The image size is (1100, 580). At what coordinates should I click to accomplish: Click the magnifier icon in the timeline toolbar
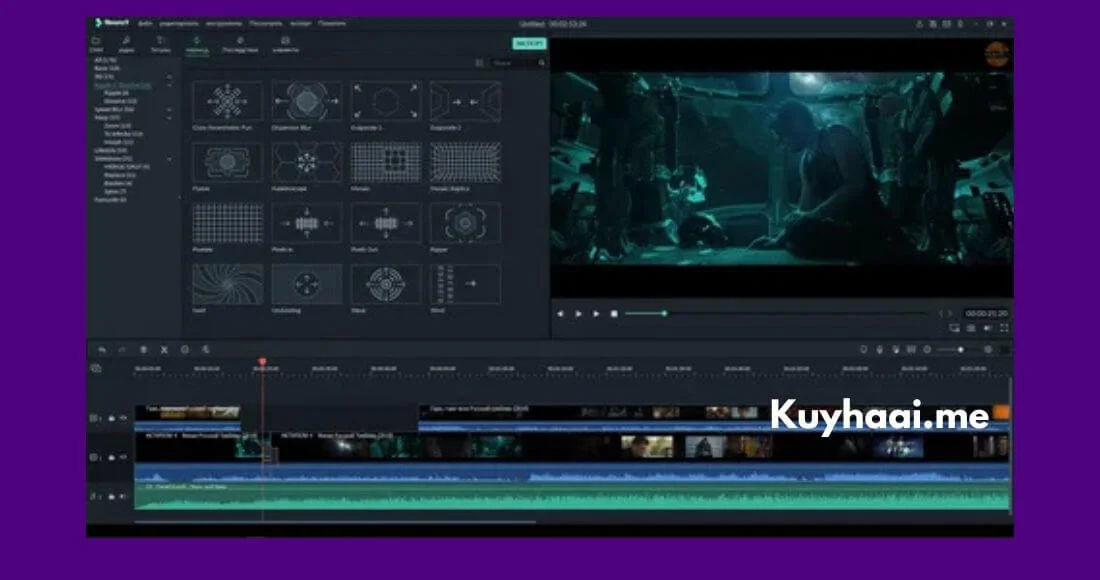click(206, 349)
